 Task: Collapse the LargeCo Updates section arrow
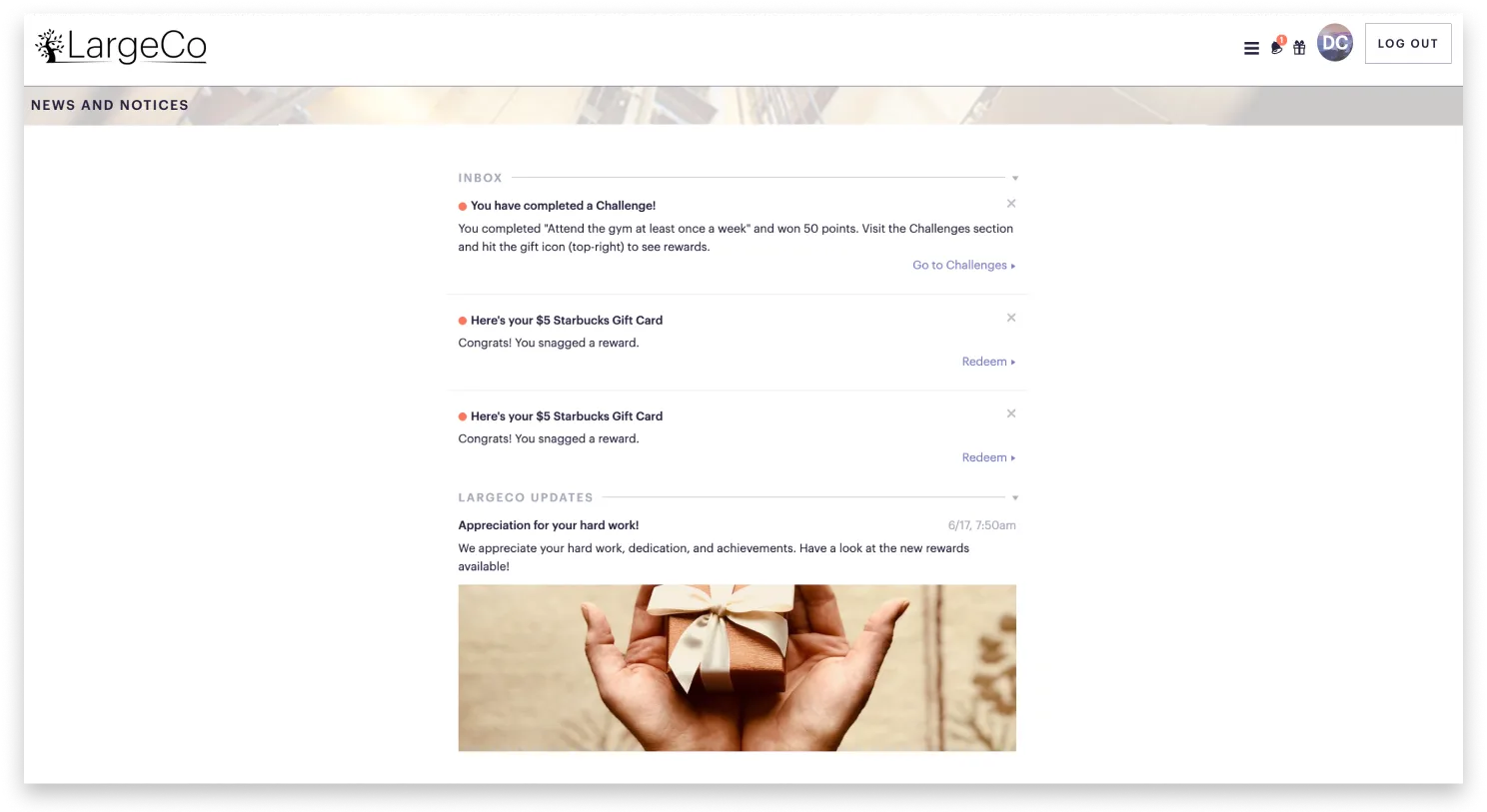1015,498
